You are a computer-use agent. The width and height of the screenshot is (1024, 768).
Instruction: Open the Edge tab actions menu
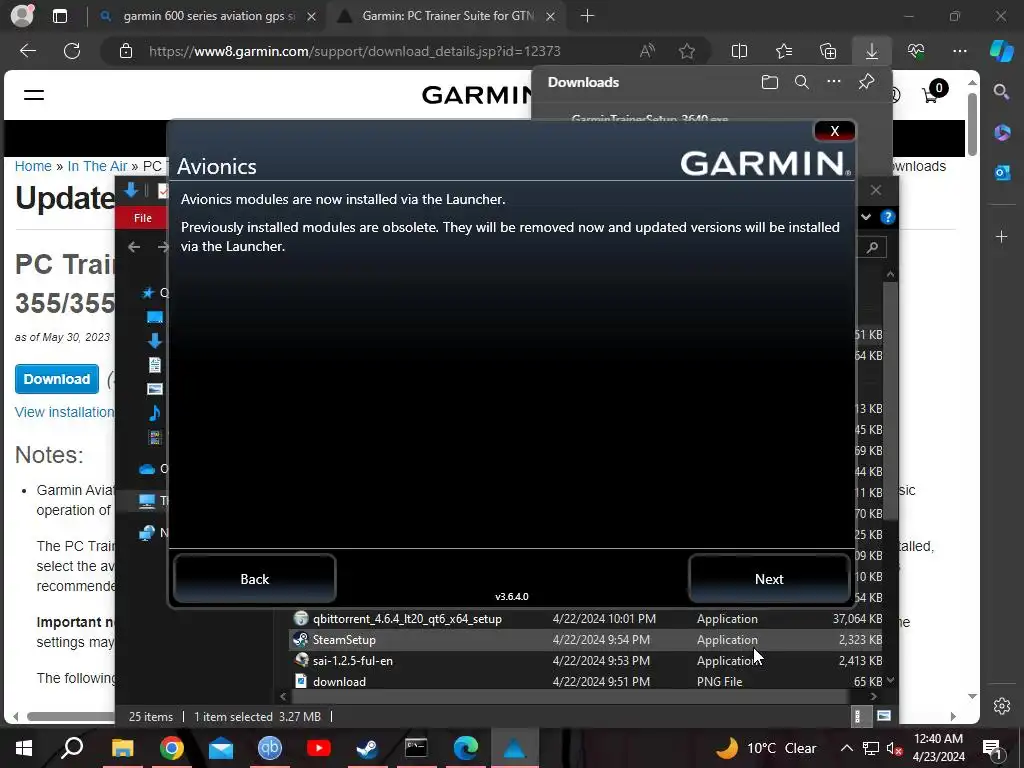(59, 16)
